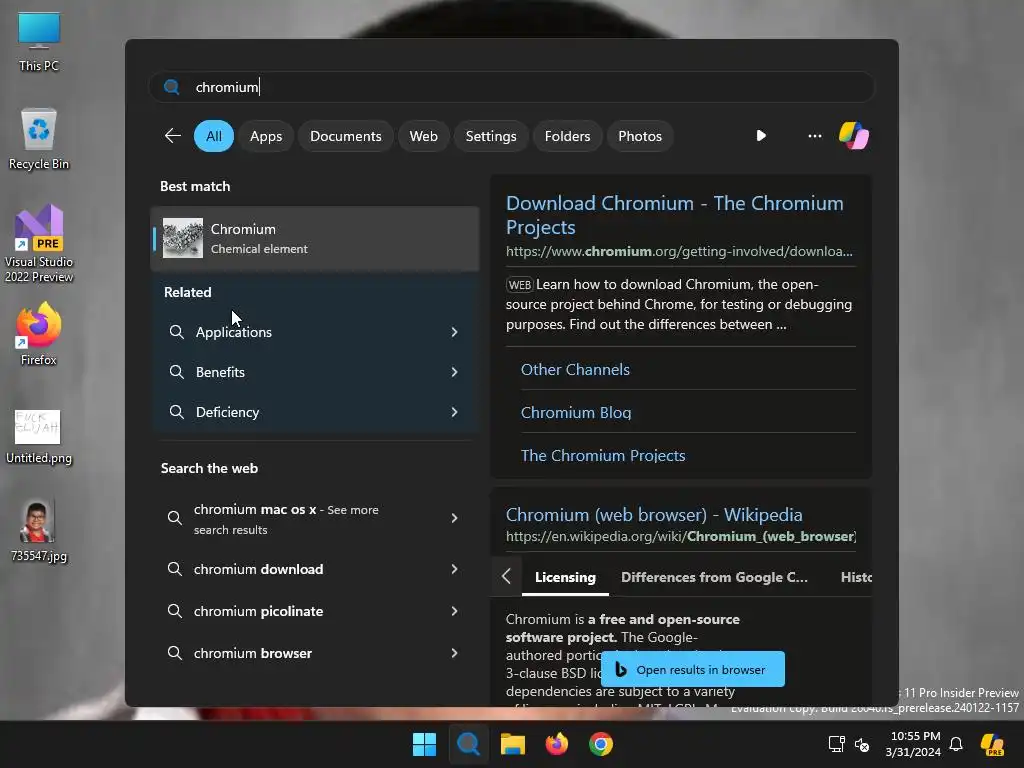
Task: Open notifications bell in system tray
Action: [956, 744]
